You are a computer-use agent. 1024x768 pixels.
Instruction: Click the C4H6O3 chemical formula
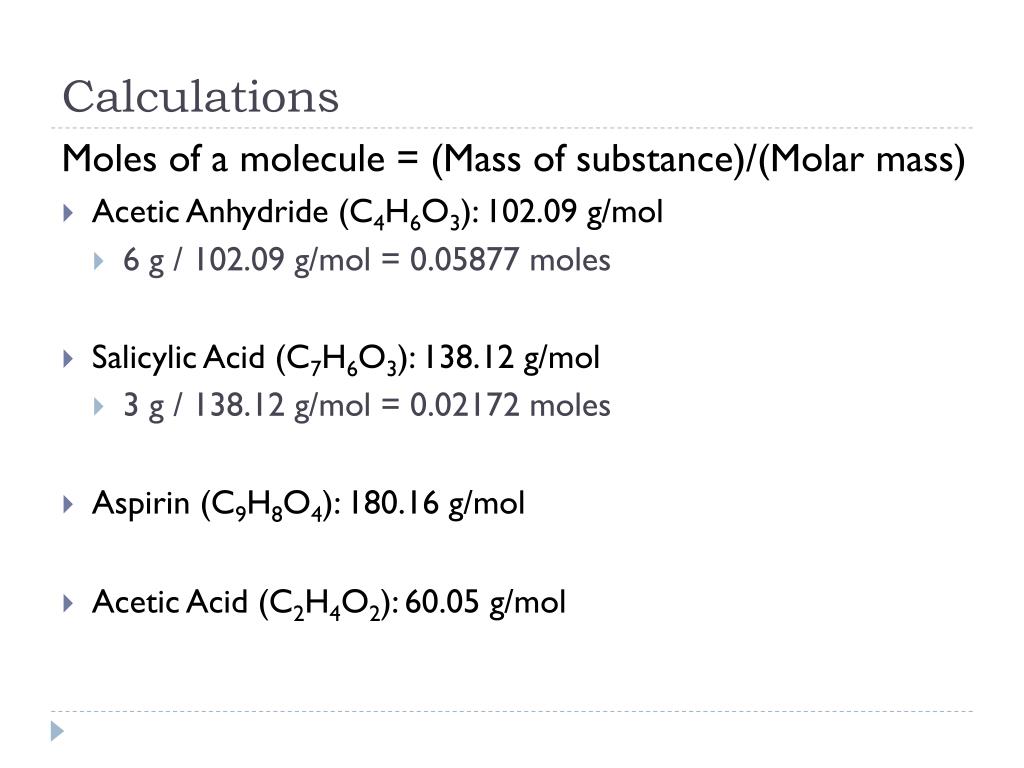pyautogui.click(x=405, y=214)
